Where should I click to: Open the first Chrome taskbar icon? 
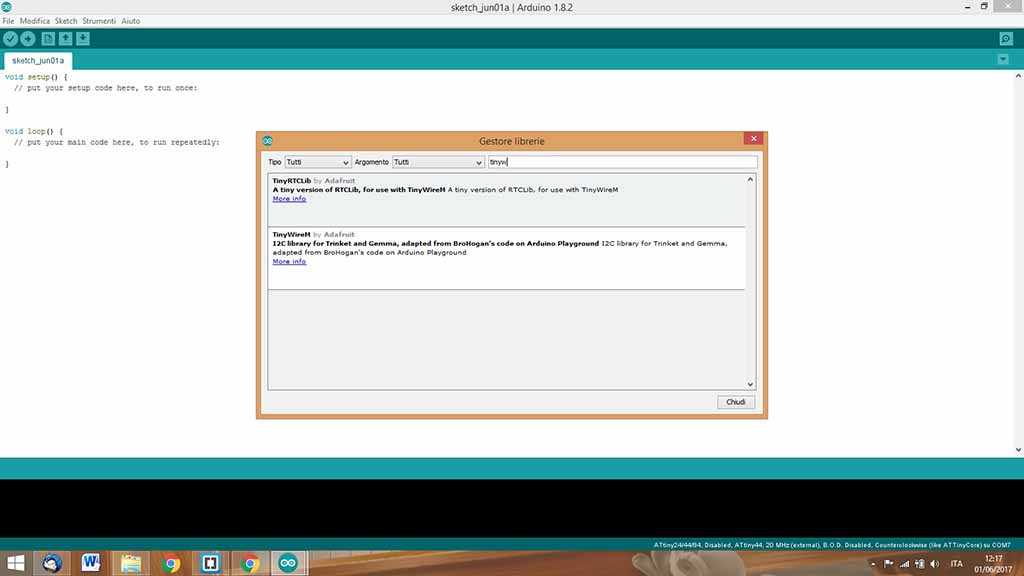pos(170,563)
